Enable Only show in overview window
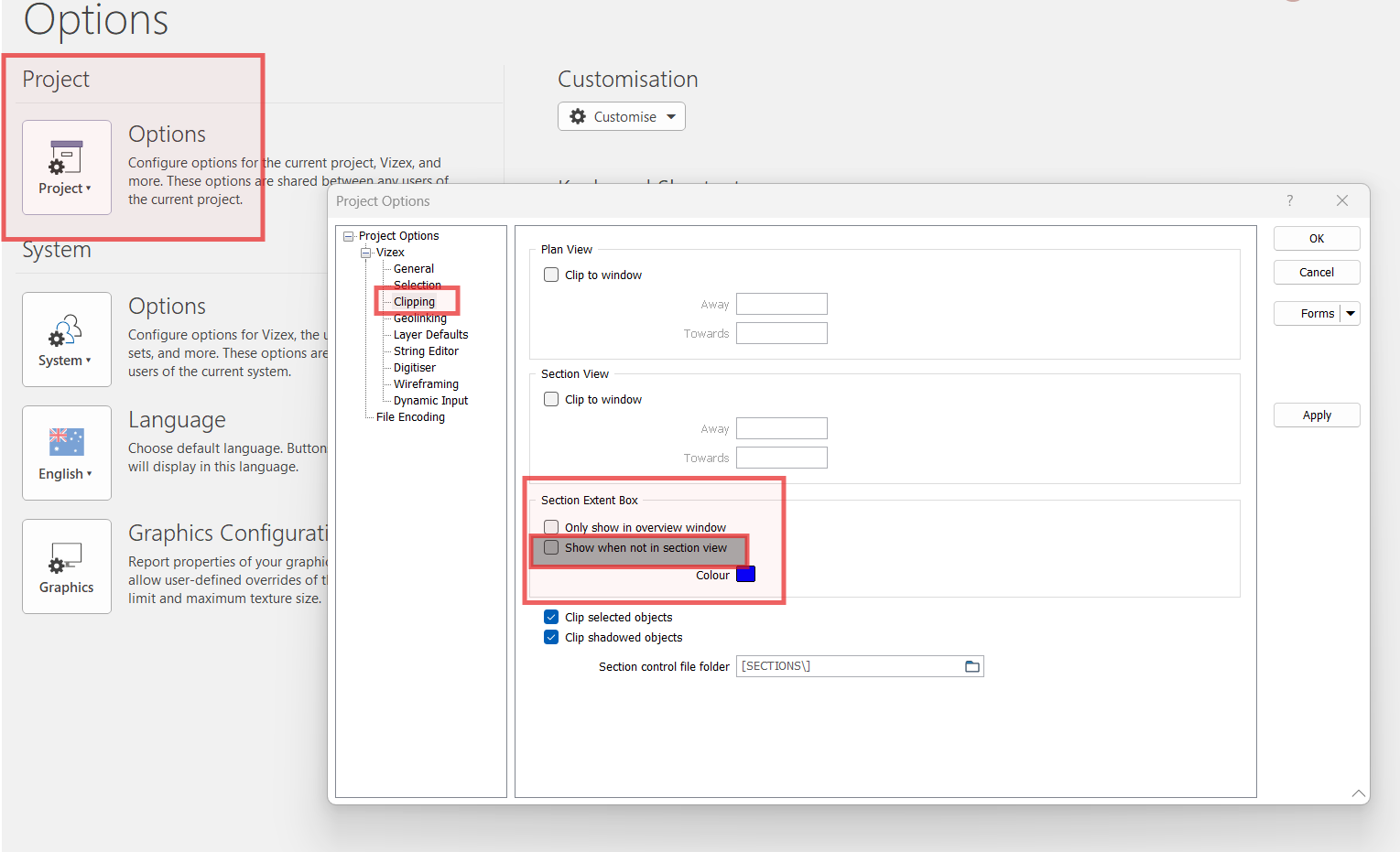 [551, 527]
